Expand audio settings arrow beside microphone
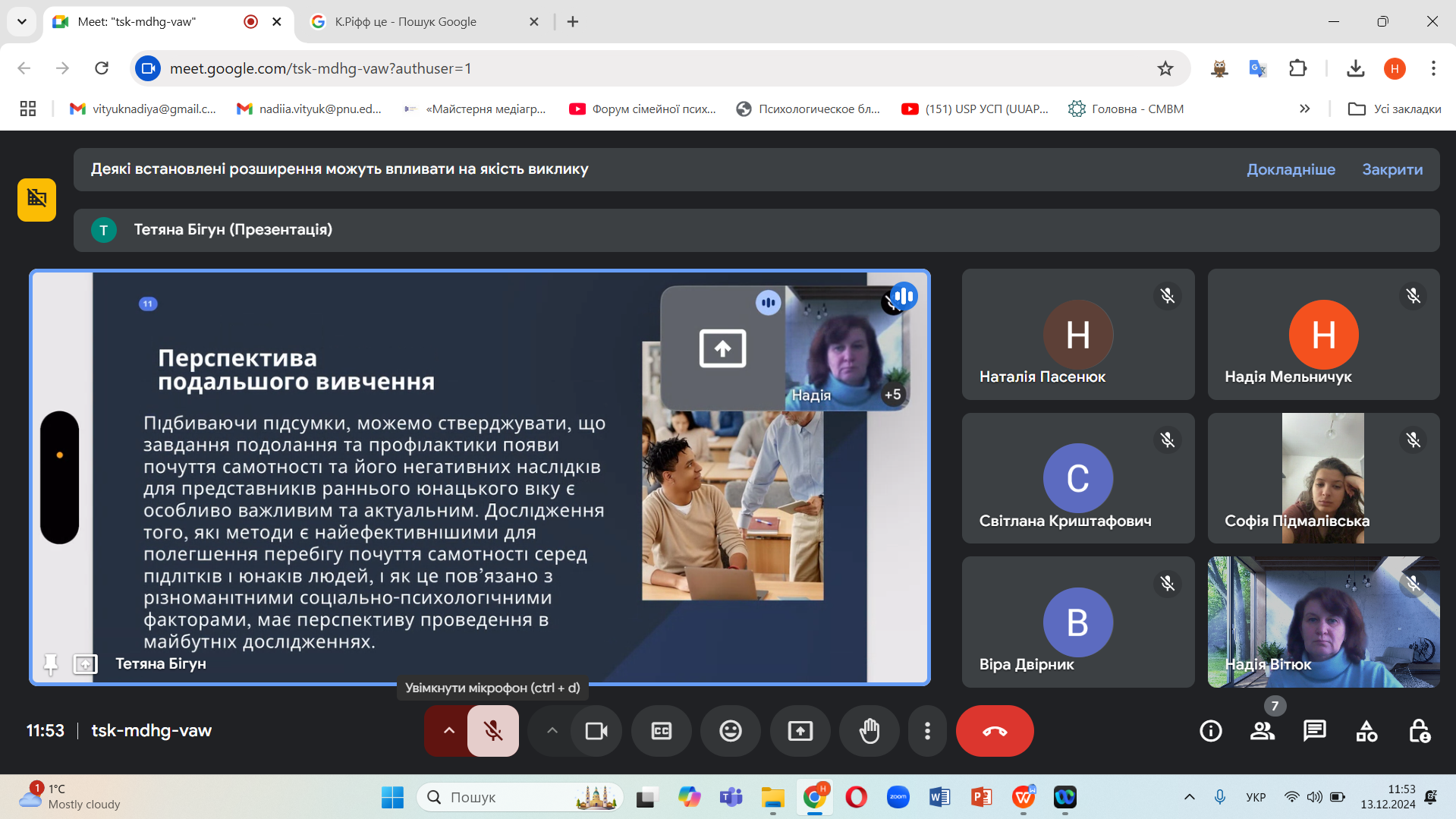 click(449, 731)
